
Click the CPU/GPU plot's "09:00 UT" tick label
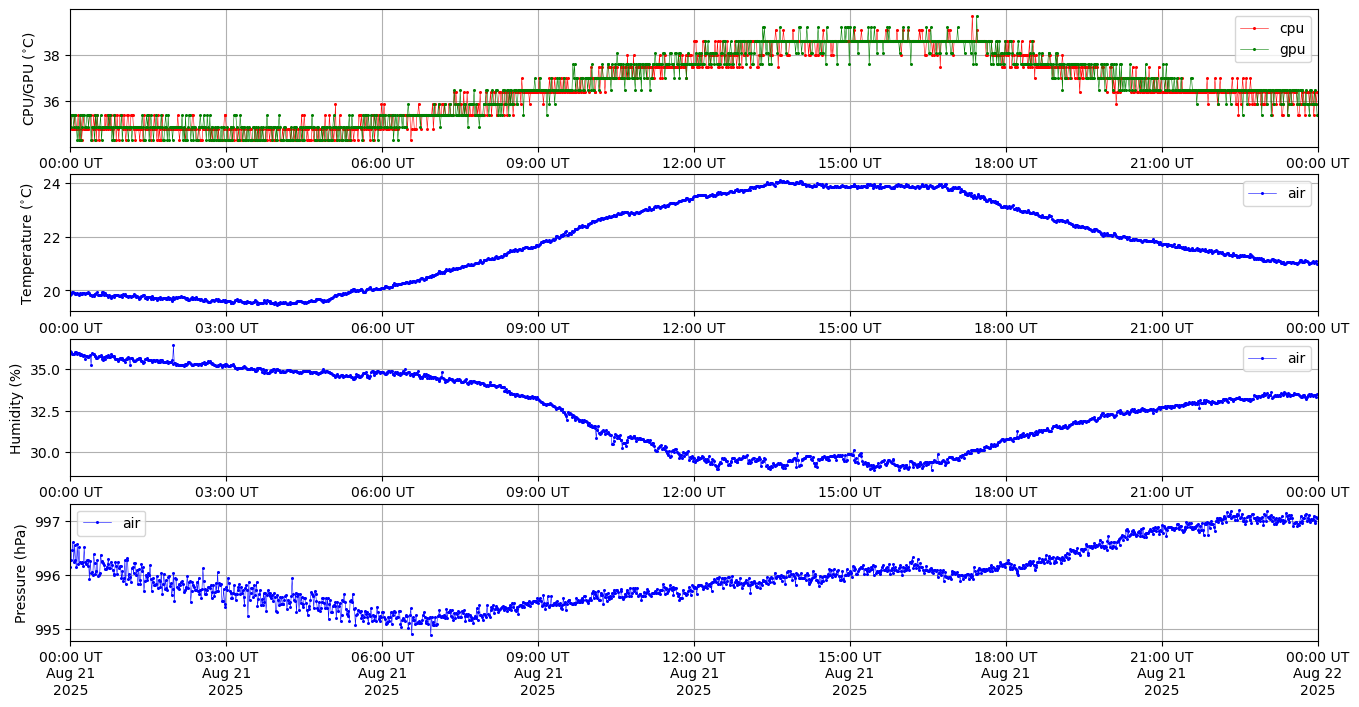pos(538,163)
